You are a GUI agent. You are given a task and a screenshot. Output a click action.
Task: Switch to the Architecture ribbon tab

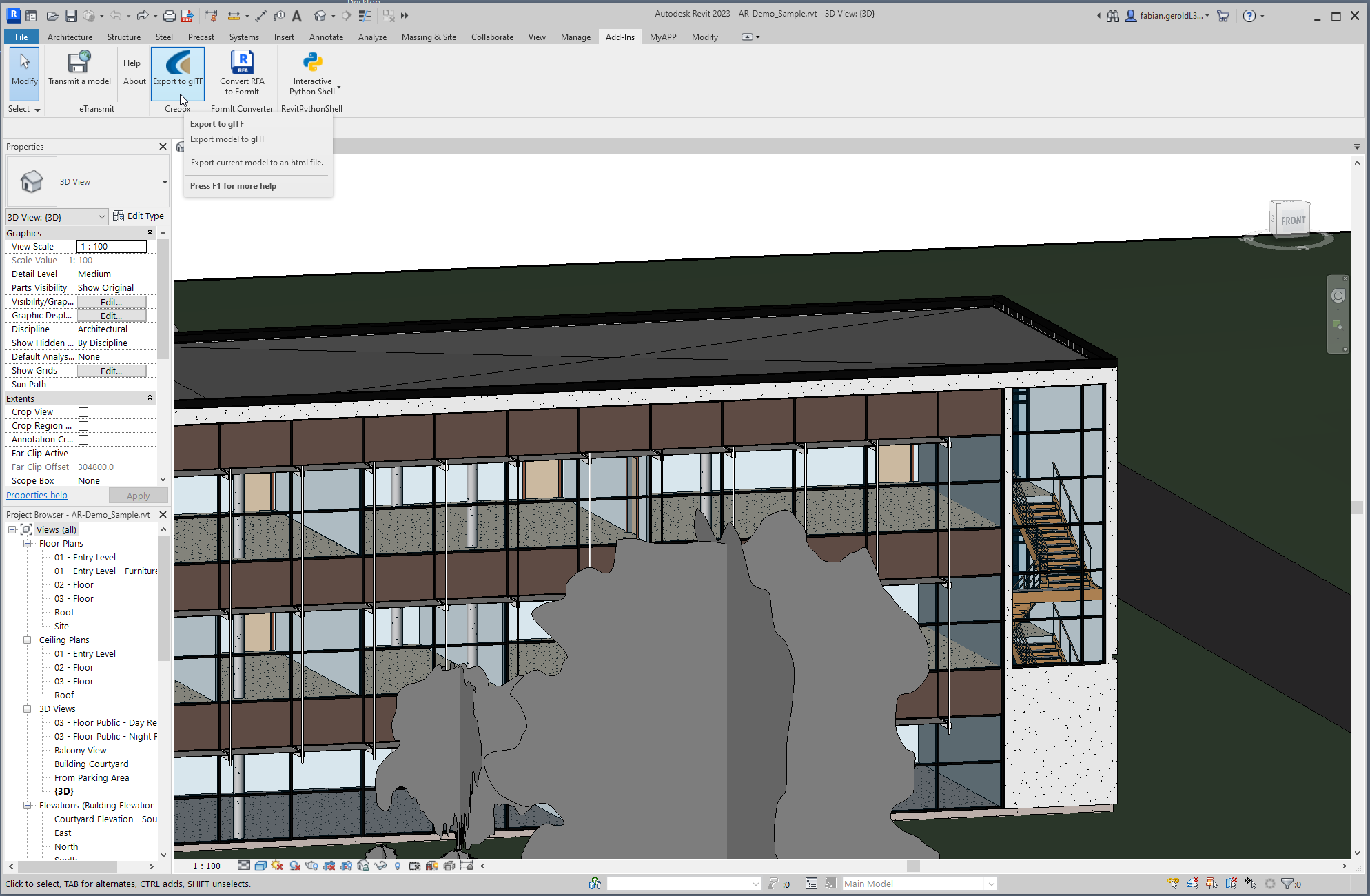[x=70, y=37]
